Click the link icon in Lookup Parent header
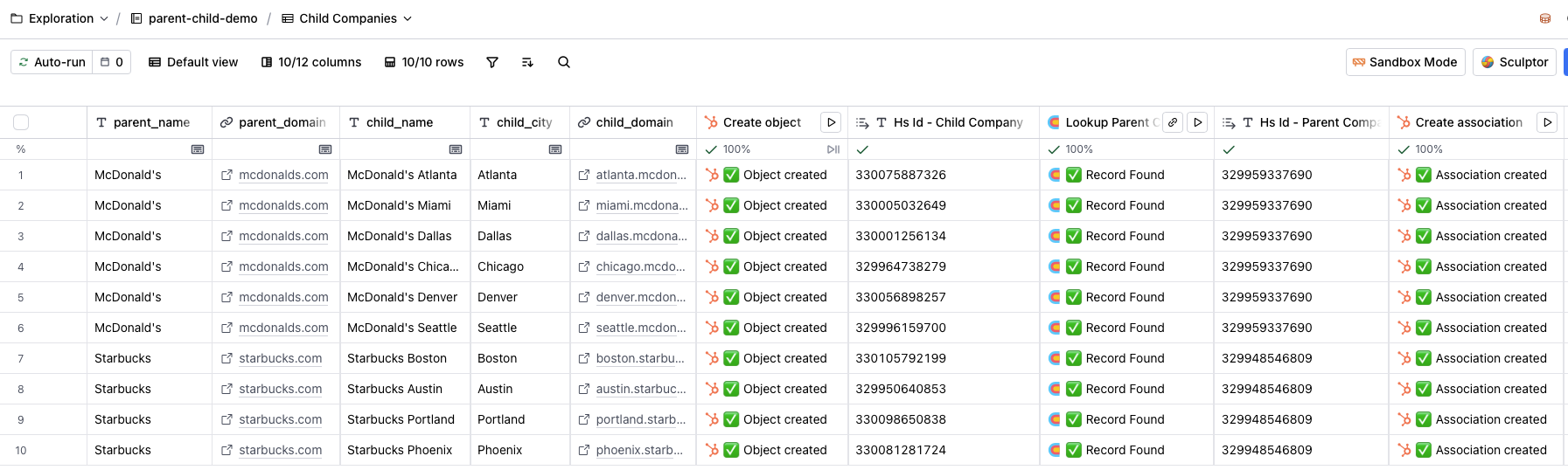The width and height of the screenshot is (1568, 470). [1173, 122]
